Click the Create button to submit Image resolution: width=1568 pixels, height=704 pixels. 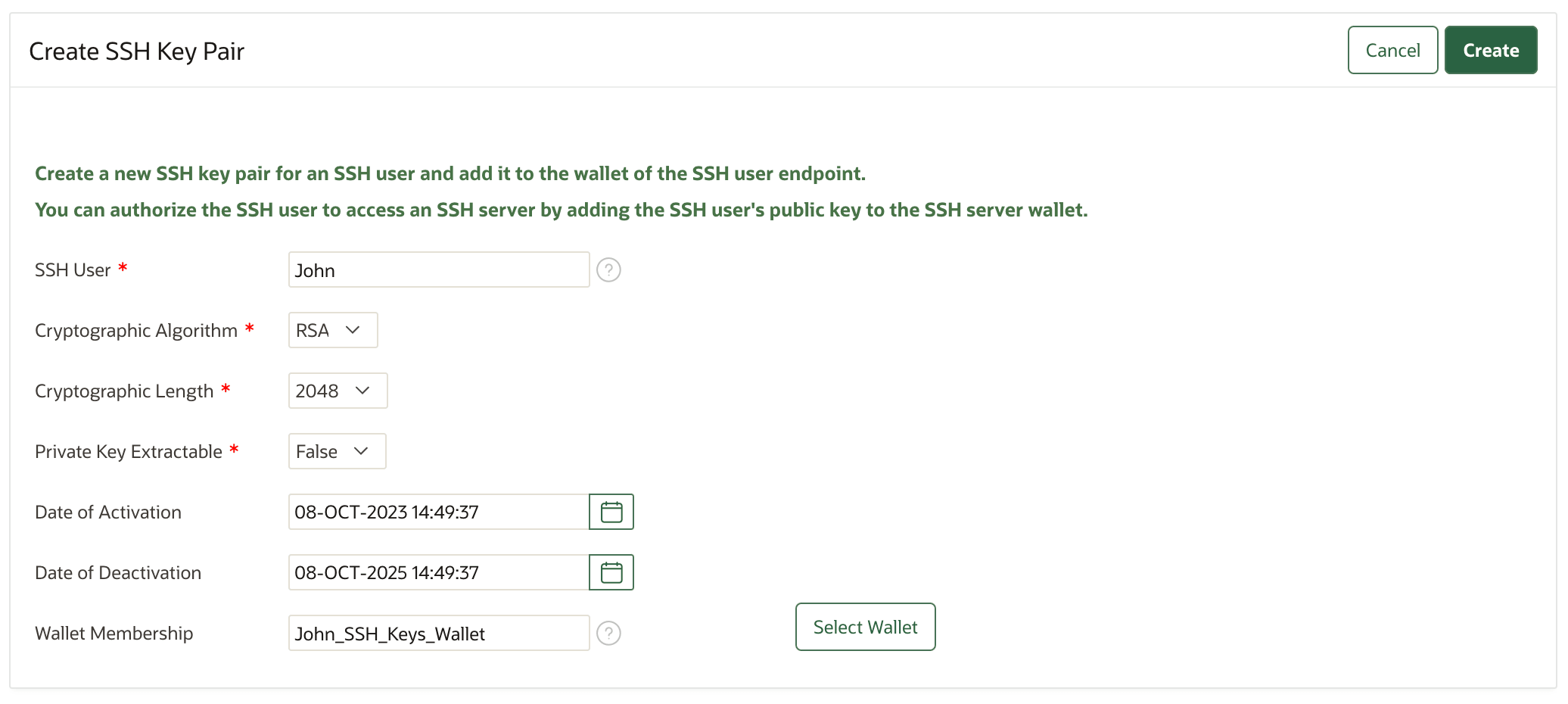1490,49
